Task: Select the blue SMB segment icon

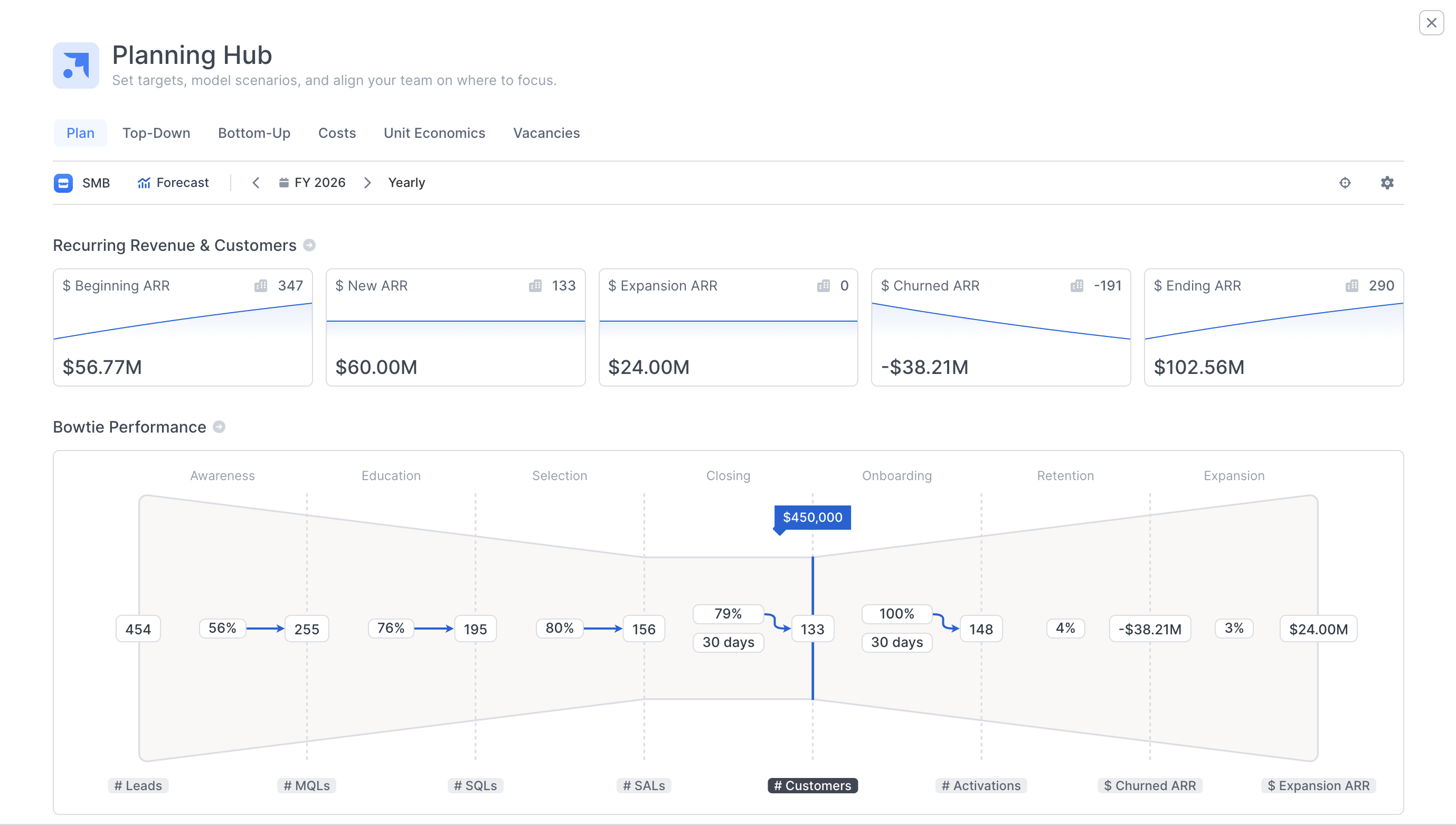Action: [63, 182]
